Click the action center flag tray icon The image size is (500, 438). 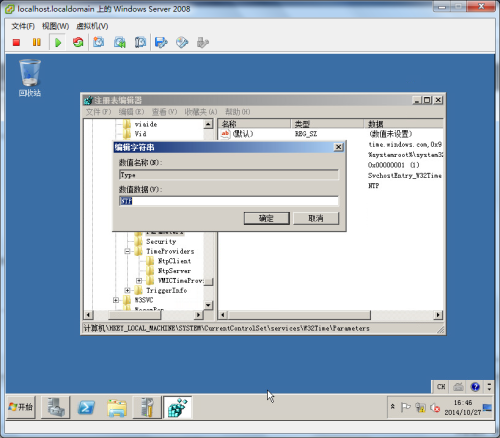point(405,407)
